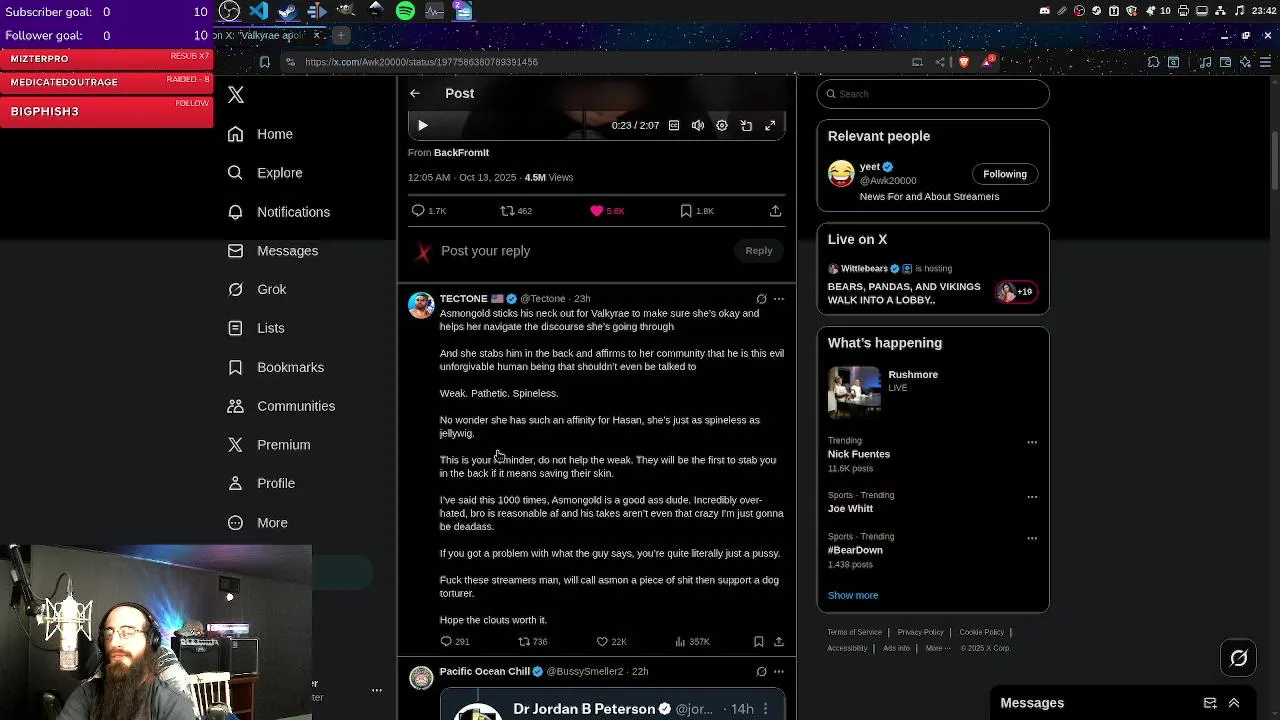Reply to TECTONE's post (291 replies)
Viewport: 1280px width, 720px height.
click(x=455, y=642)
